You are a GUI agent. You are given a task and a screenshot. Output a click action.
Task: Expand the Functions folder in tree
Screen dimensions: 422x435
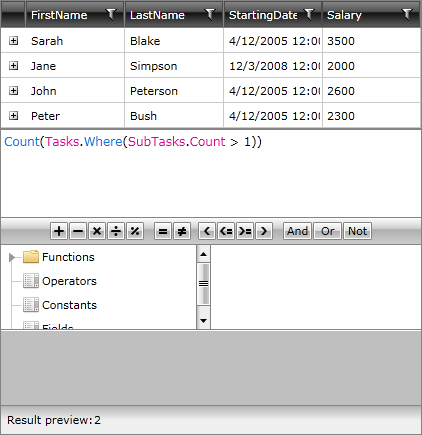point(12,257)
